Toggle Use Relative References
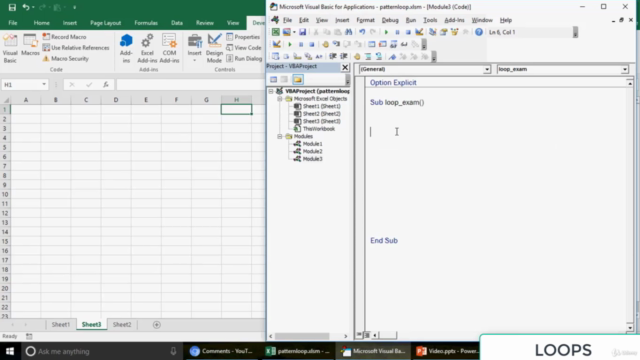Image resolution: width=640 pixels, height=360 pixels. coord(76,48)
